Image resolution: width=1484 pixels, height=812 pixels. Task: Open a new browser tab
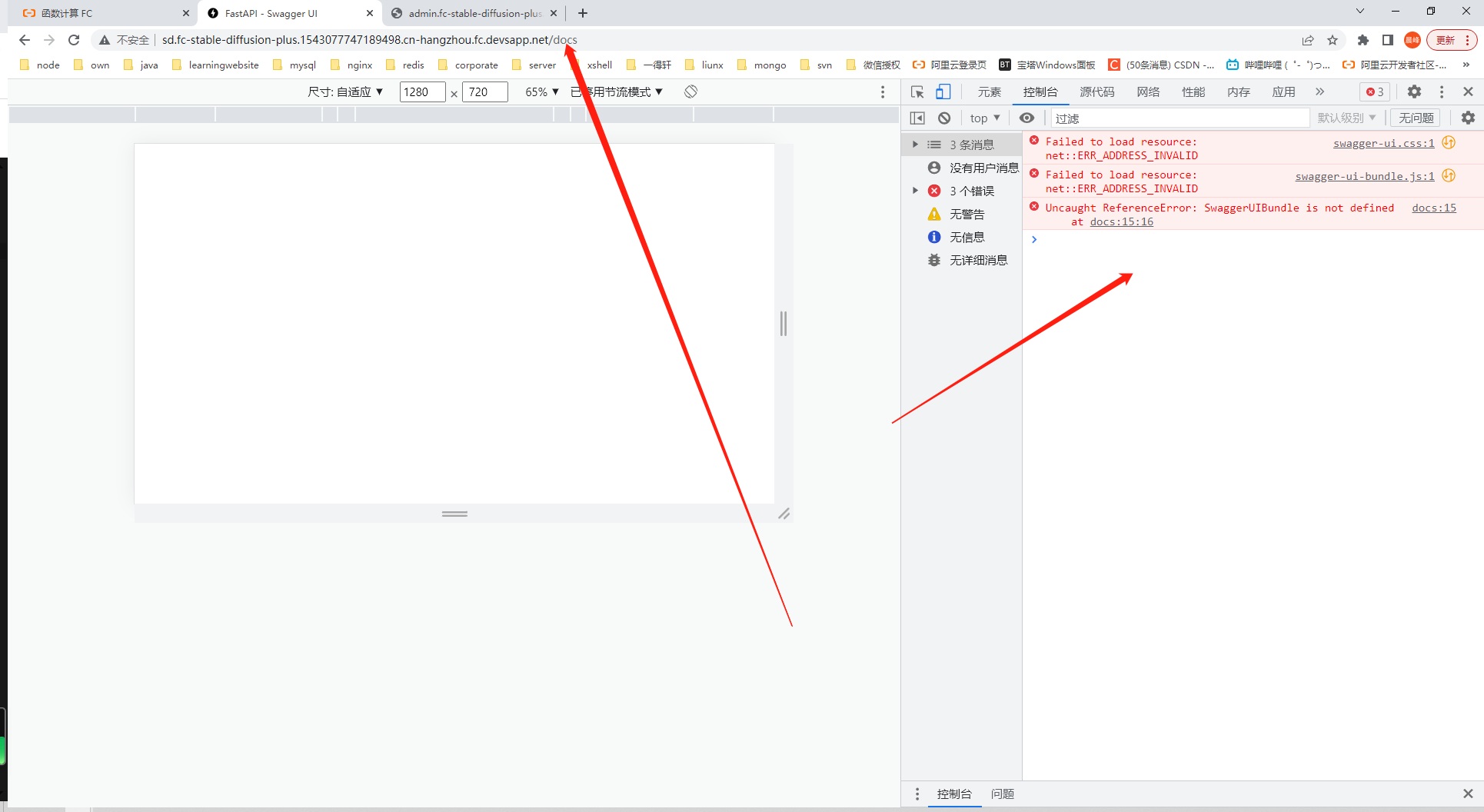point(583,13)
